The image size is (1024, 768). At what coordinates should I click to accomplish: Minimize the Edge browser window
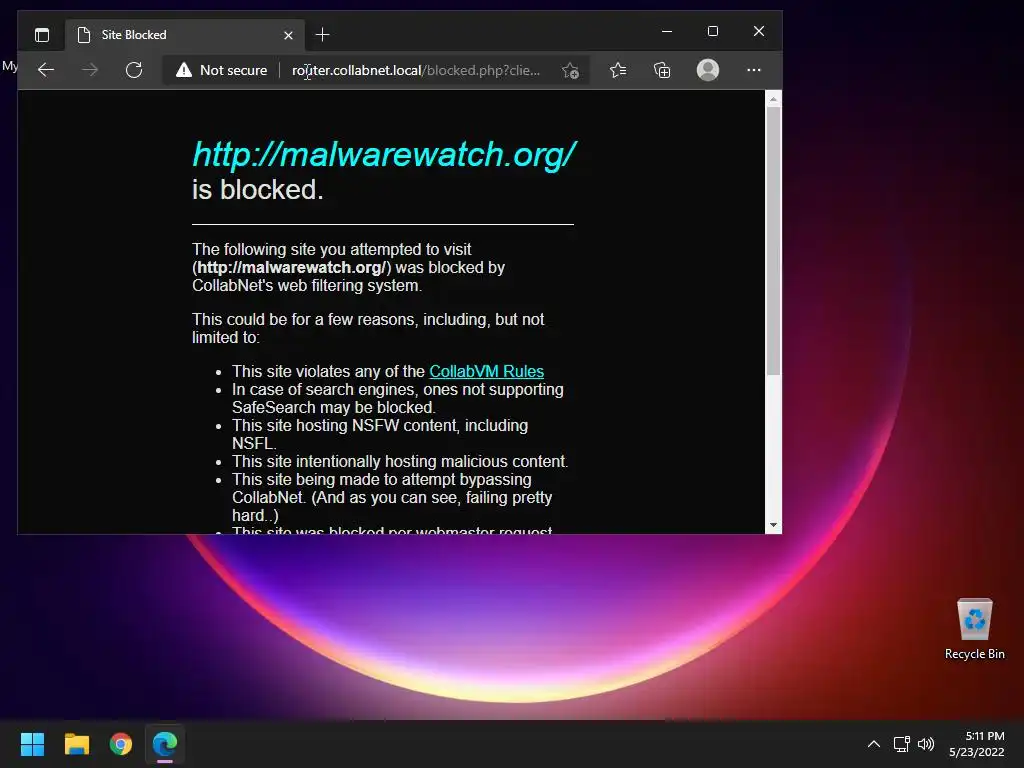tap(667, 31)
